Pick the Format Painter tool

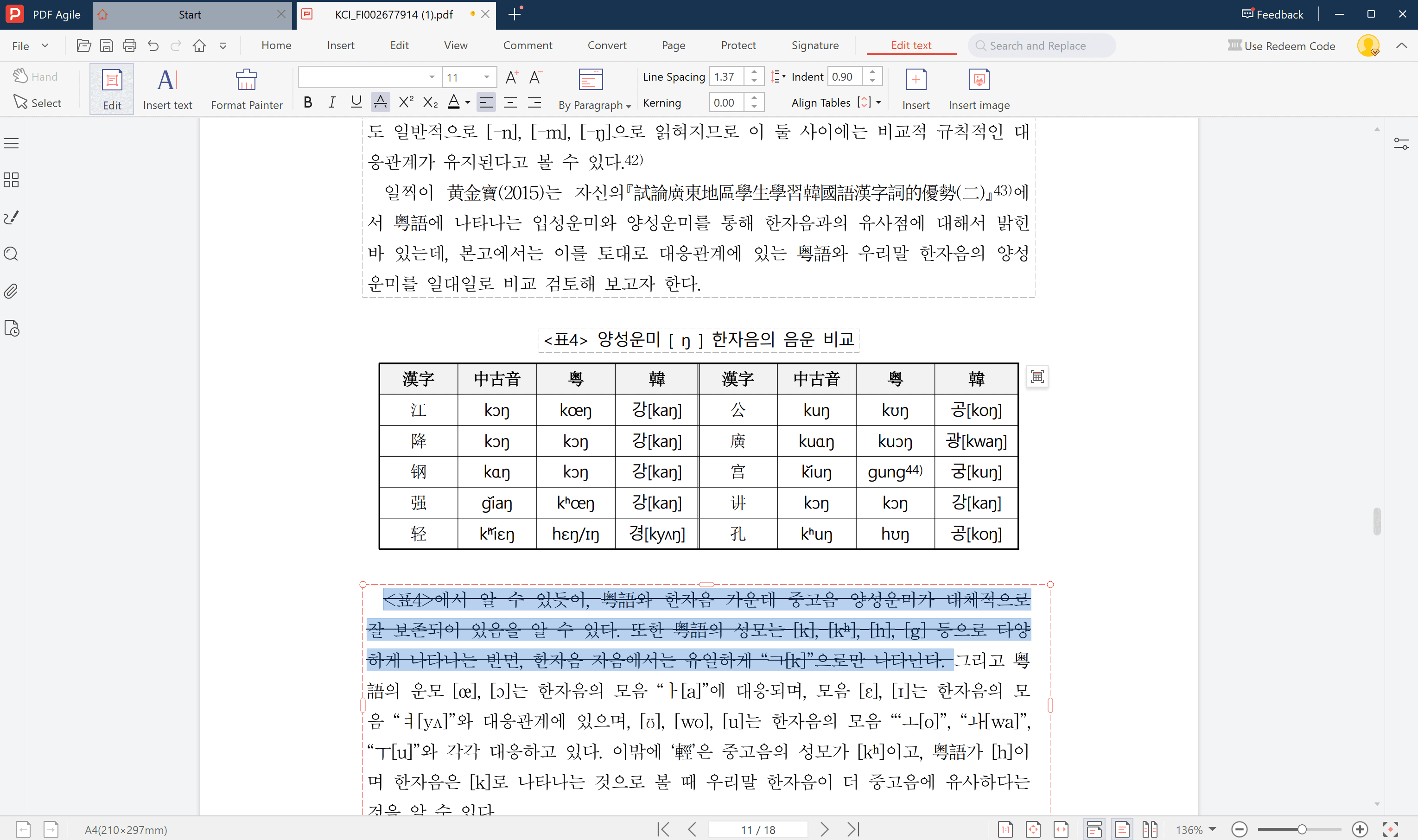click(247, 89)
